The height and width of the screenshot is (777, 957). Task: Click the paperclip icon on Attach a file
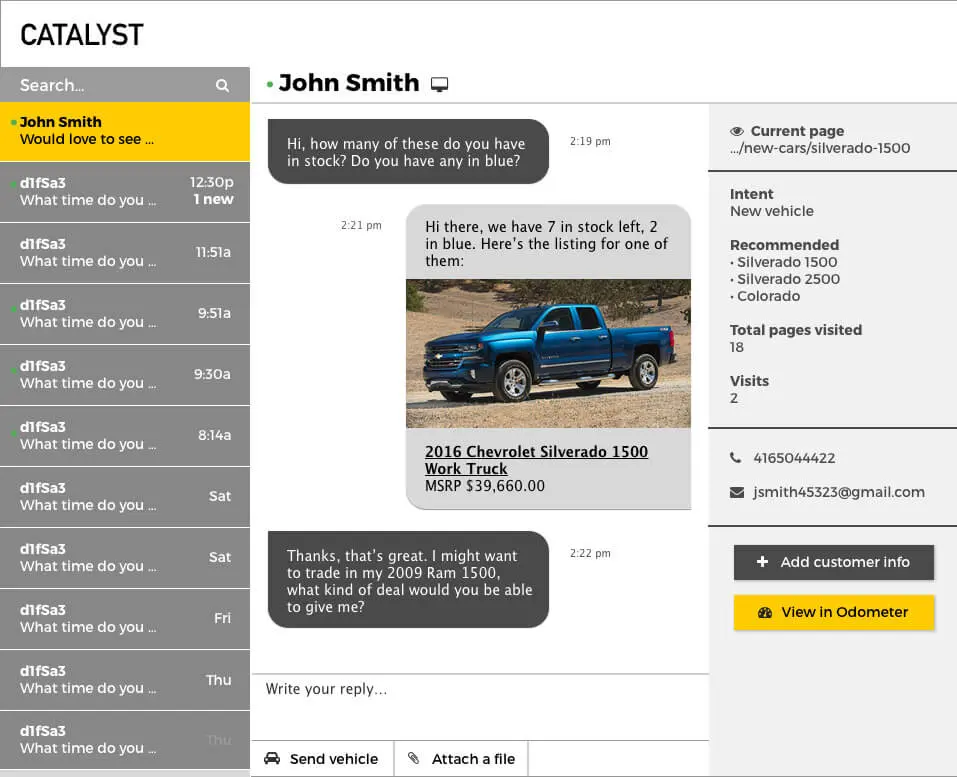(414, 758)
